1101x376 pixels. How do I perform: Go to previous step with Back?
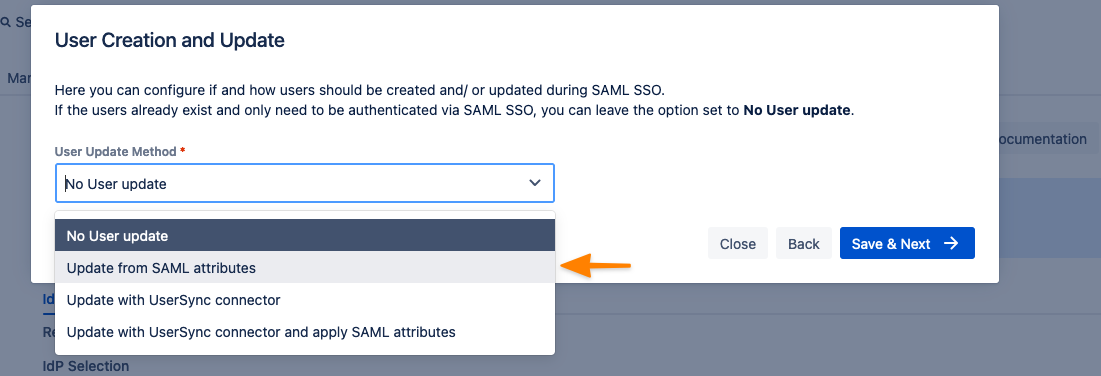804,243
